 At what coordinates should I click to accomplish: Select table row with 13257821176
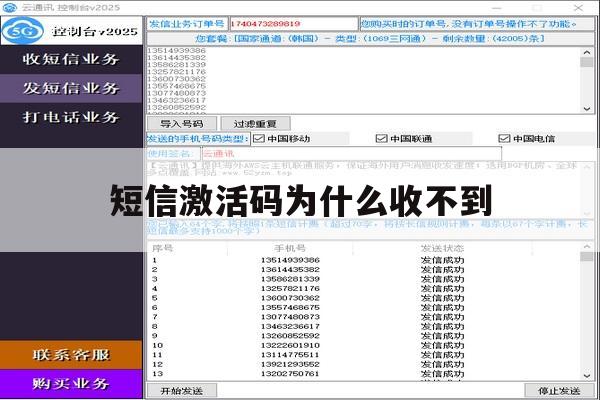tap(364, 289)
